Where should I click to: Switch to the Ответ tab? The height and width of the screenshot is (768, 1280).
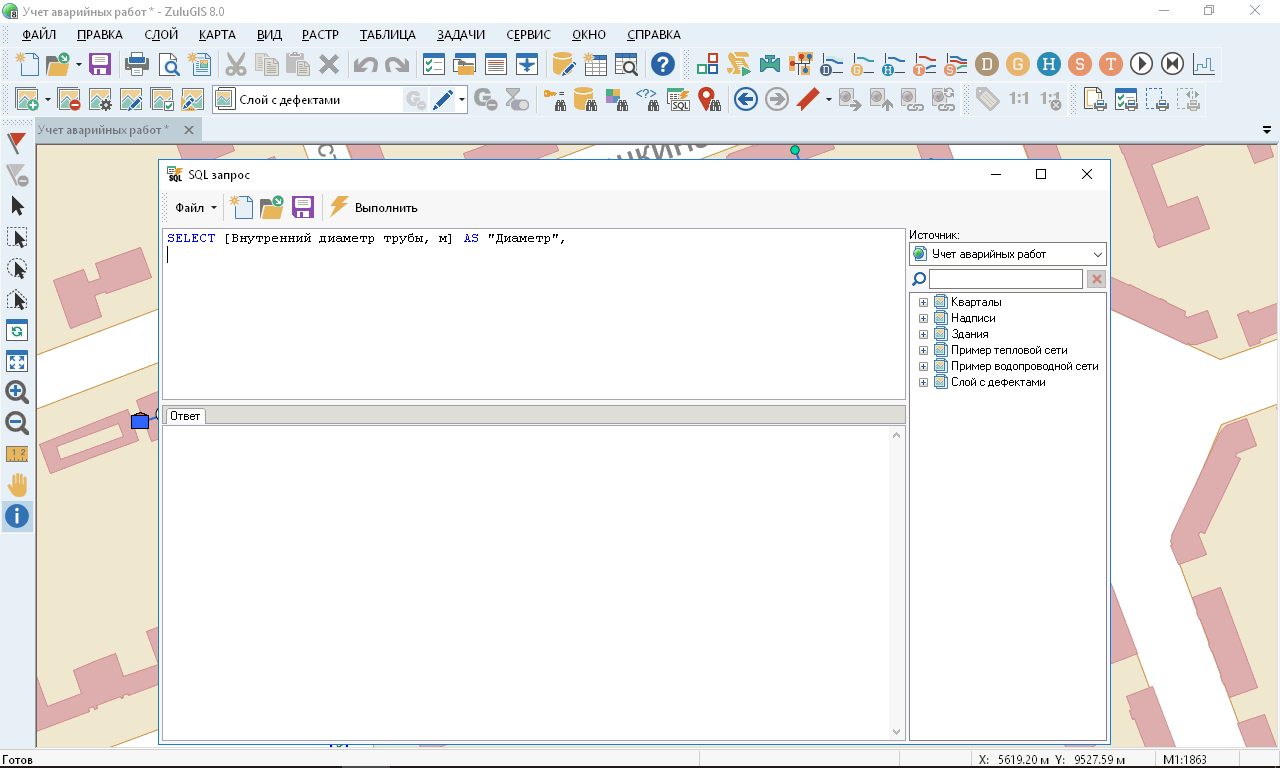[185, 416]
